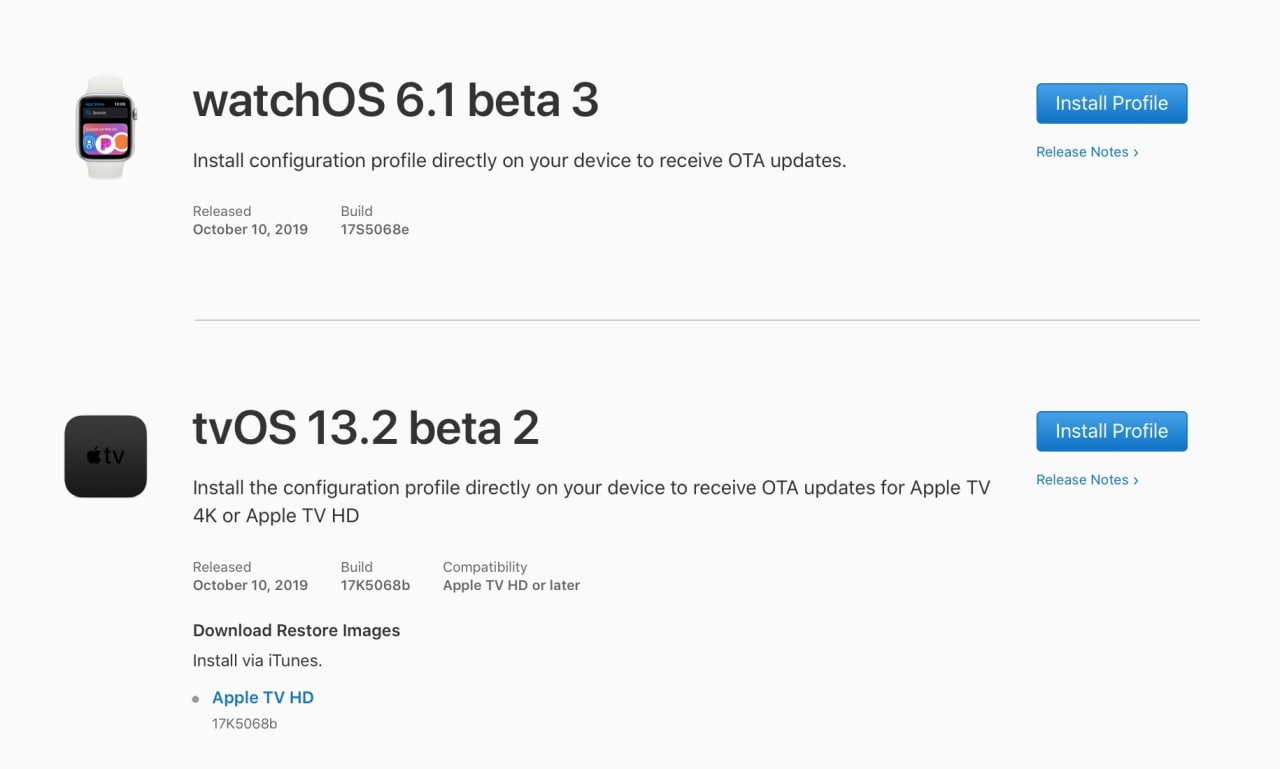Image resolution: width=1280 pixels, height=769 pixels.
Task: Select the watchOS build number 17S5068e
Action: click(x=375, y=229)
